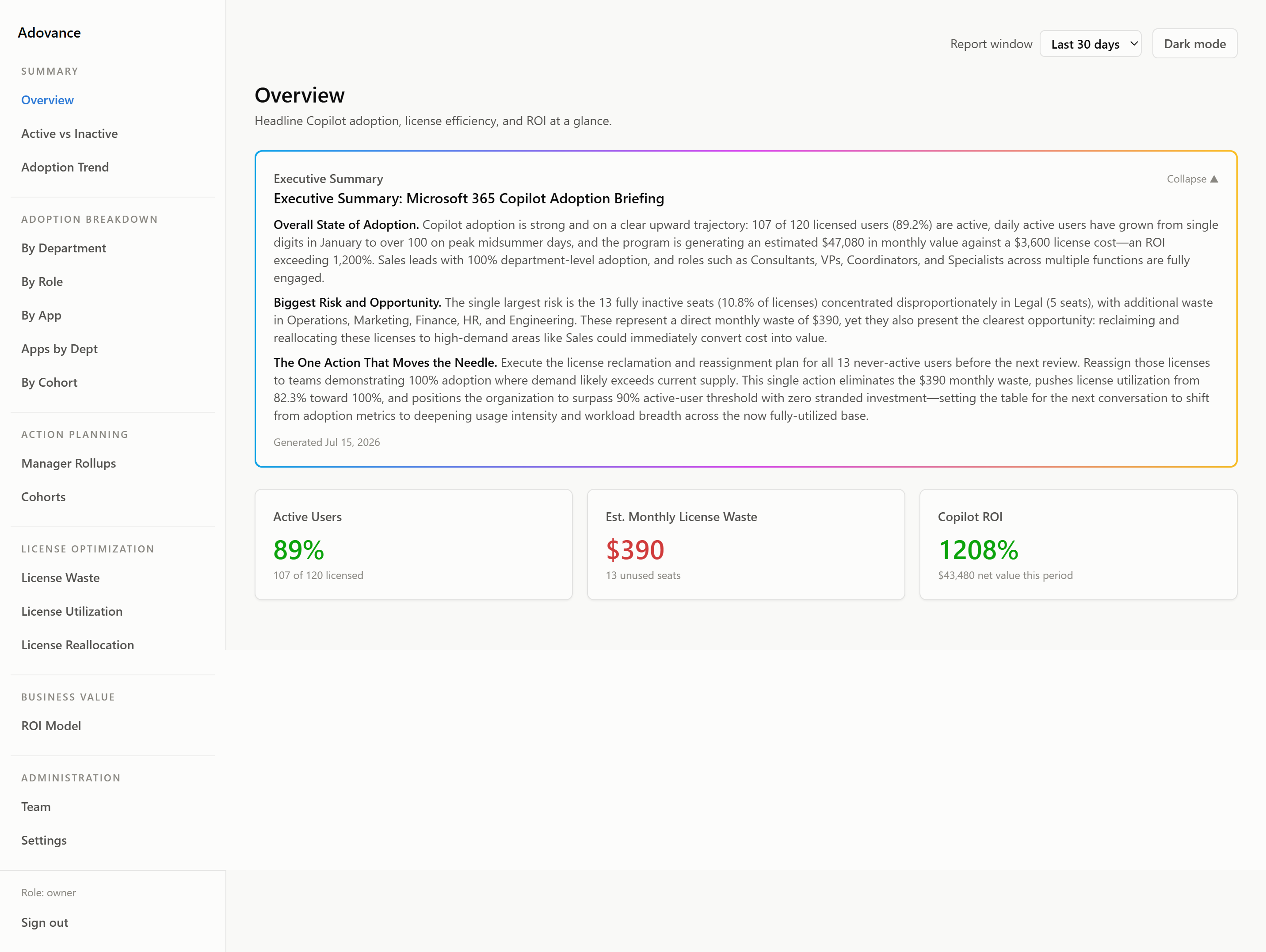Go to Active vs Inactive
This screenshot has height=952, width=1266.
(x=69, y=133)
